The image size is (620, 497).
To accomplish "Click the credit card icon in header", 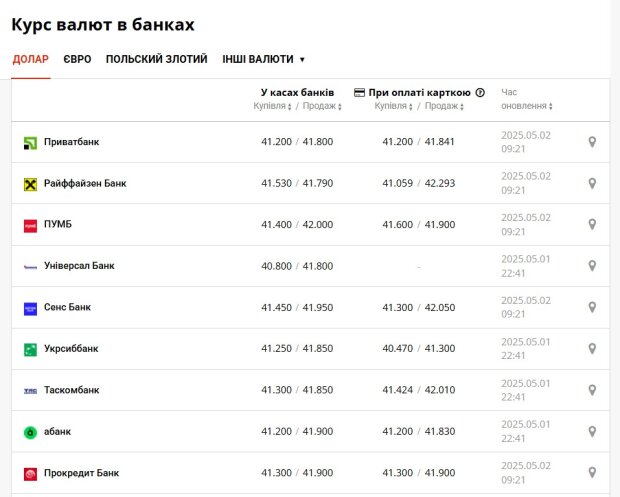I will (359, 93).
